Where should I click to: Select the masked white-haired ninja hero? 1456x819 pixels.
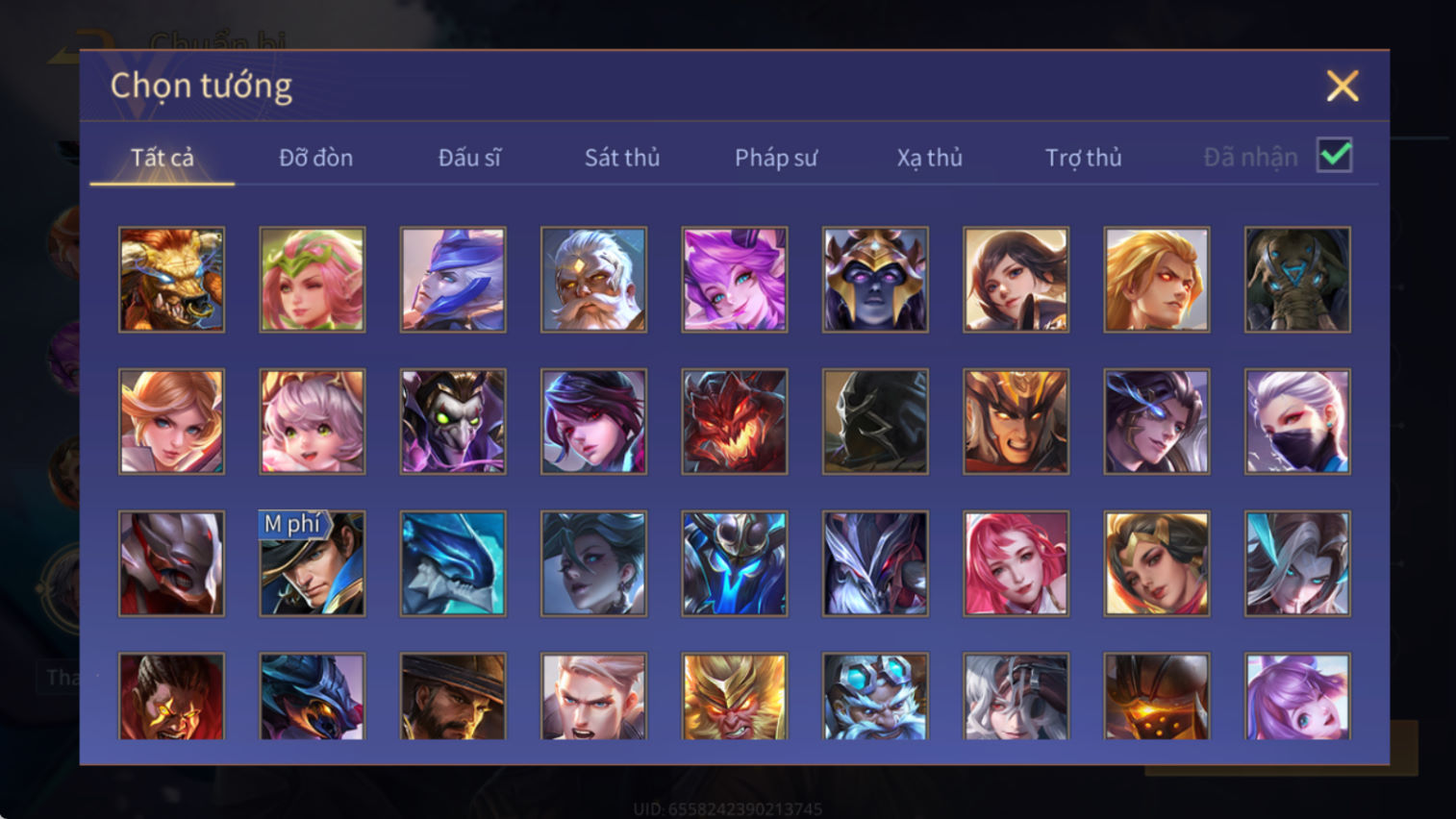tap(1297, 421)
